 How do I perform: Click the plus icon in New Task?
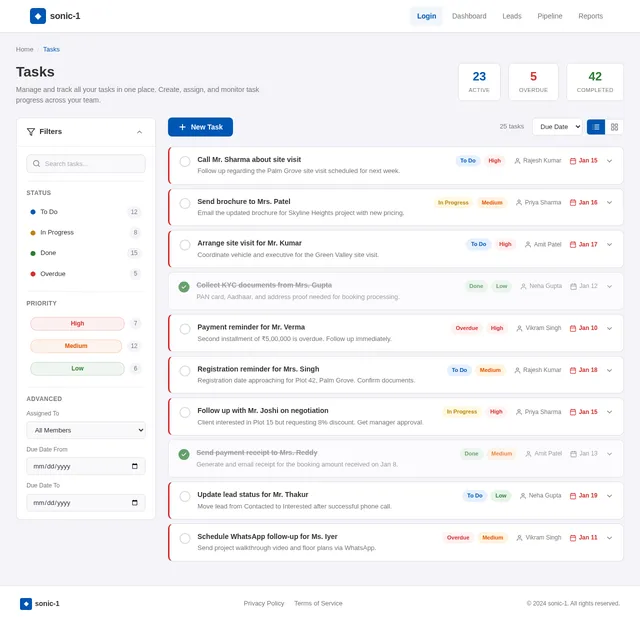click(x=182, y=127)
